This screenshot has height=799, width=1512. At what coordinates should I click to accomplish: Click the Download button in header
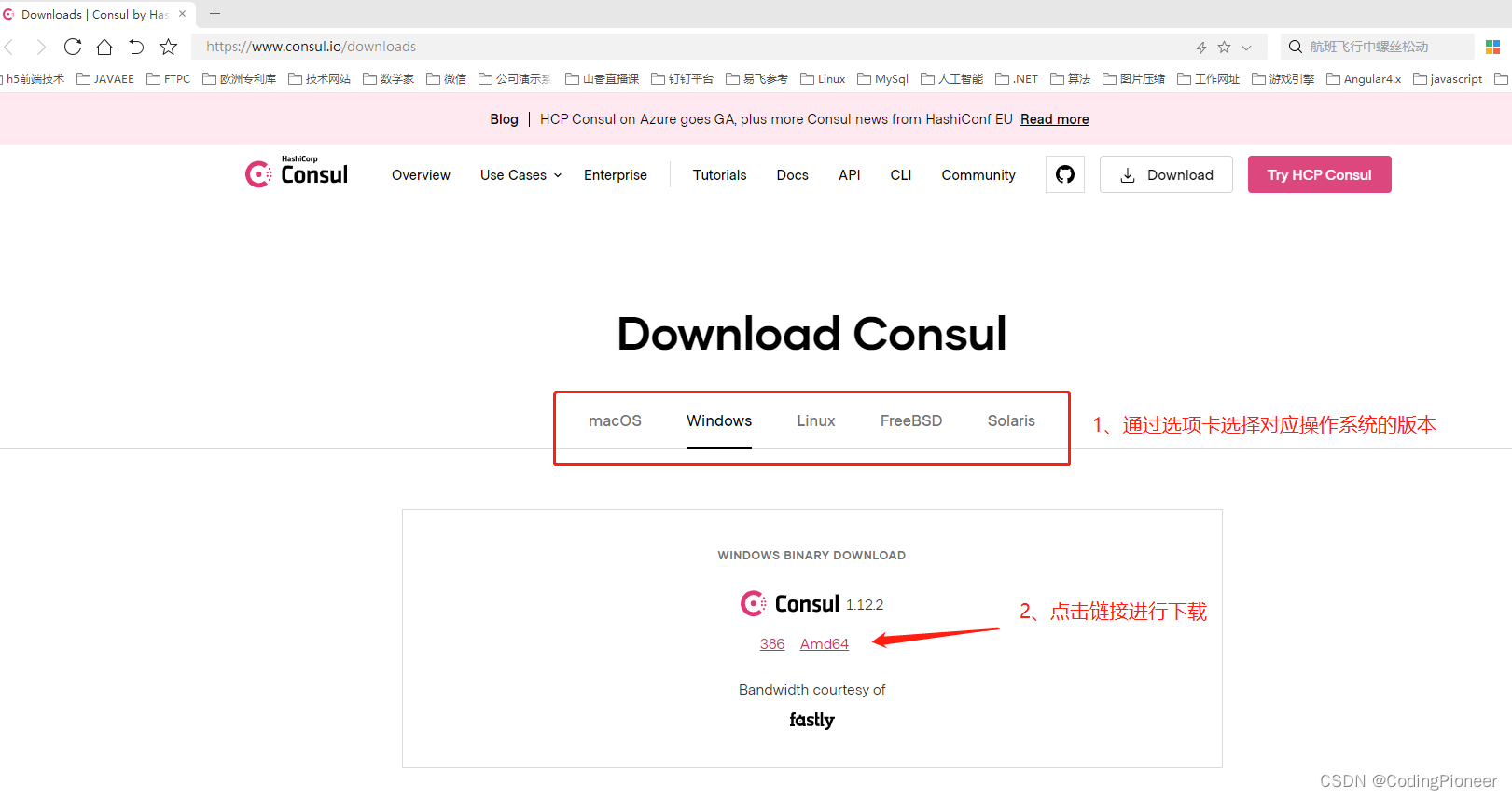point(1166,174)
